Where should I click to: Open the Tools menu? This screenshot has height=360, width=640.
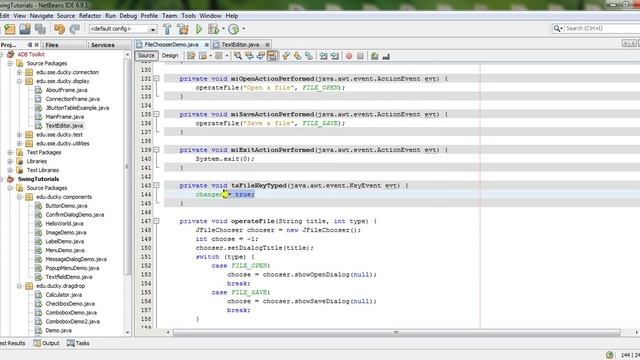(x=188, y=16)
